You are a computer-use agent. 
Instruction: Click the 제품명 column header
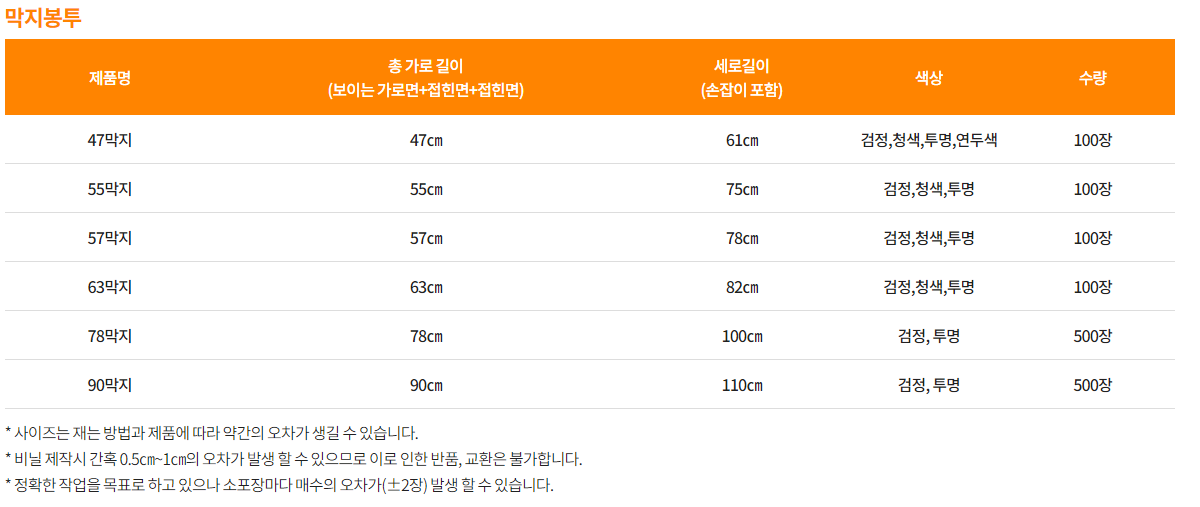pyautogui.click(x=110, y=78)
